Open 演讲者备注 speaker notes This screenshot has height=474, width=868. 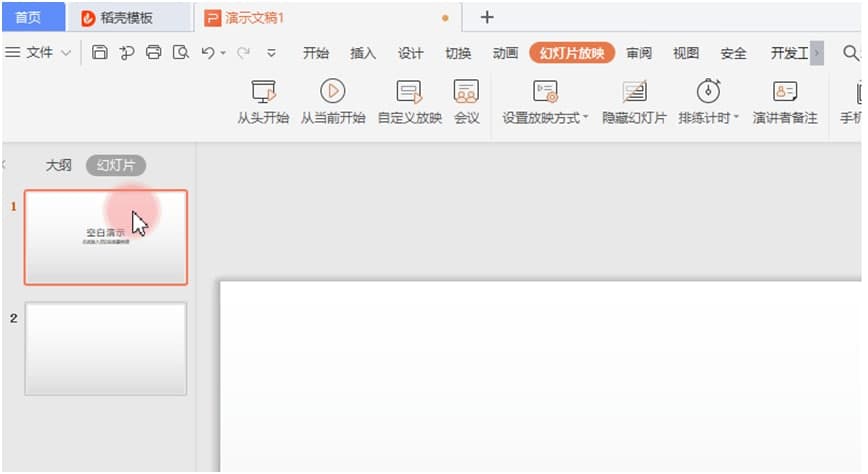pyautogui.click(x=785, y=102)
